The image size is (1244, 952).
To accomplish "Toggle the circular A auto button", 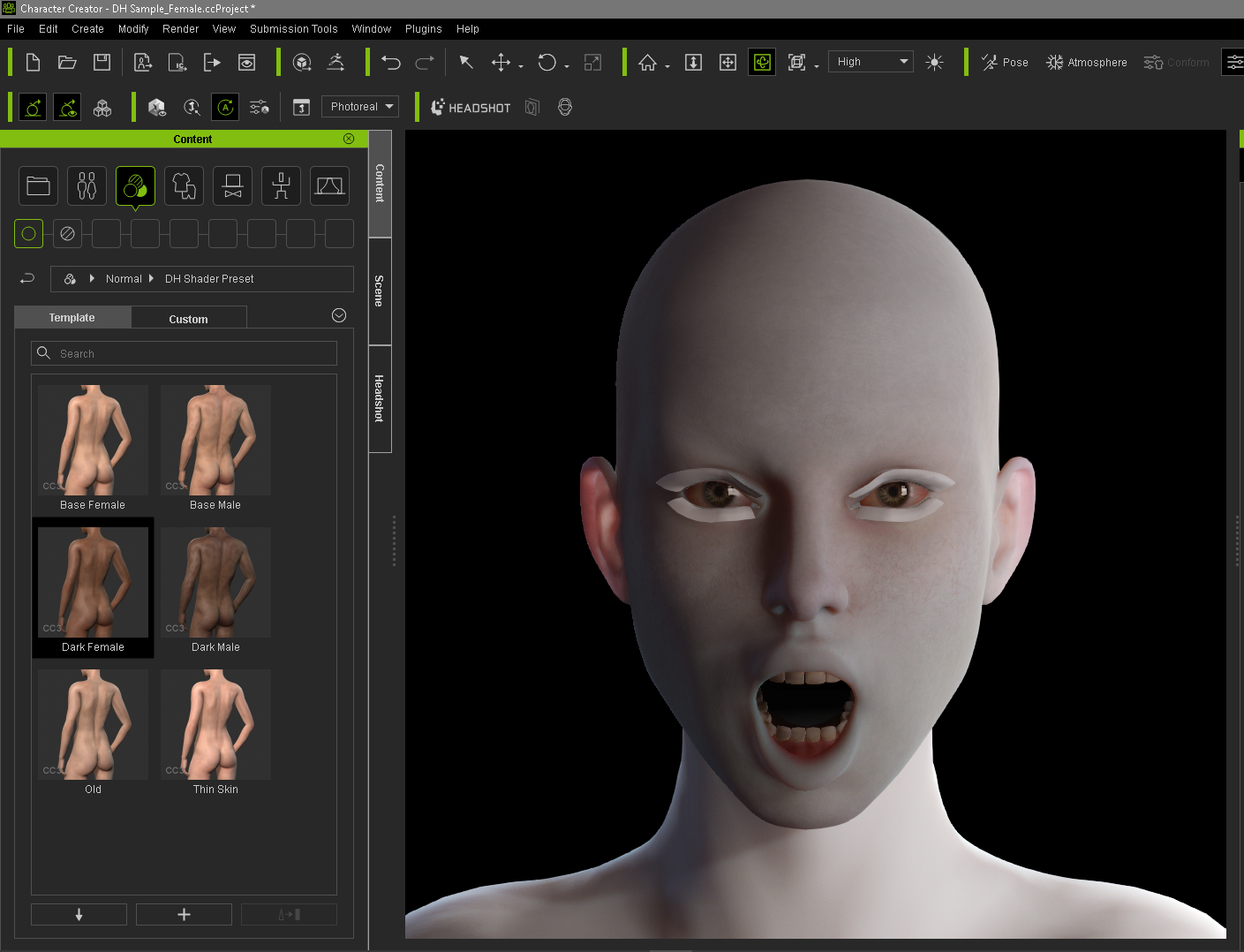I will [225, 108].
